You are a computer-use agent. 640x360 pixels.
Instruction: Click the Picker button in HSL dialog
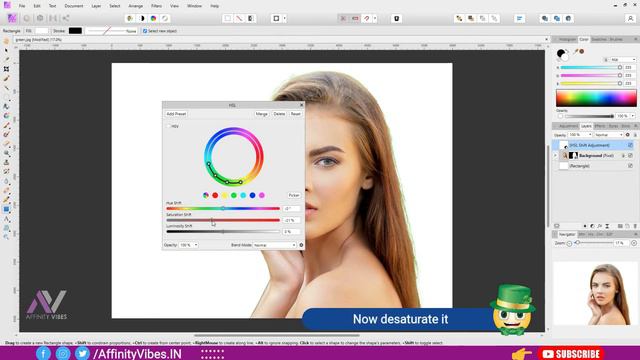click(x=294, y=196)
